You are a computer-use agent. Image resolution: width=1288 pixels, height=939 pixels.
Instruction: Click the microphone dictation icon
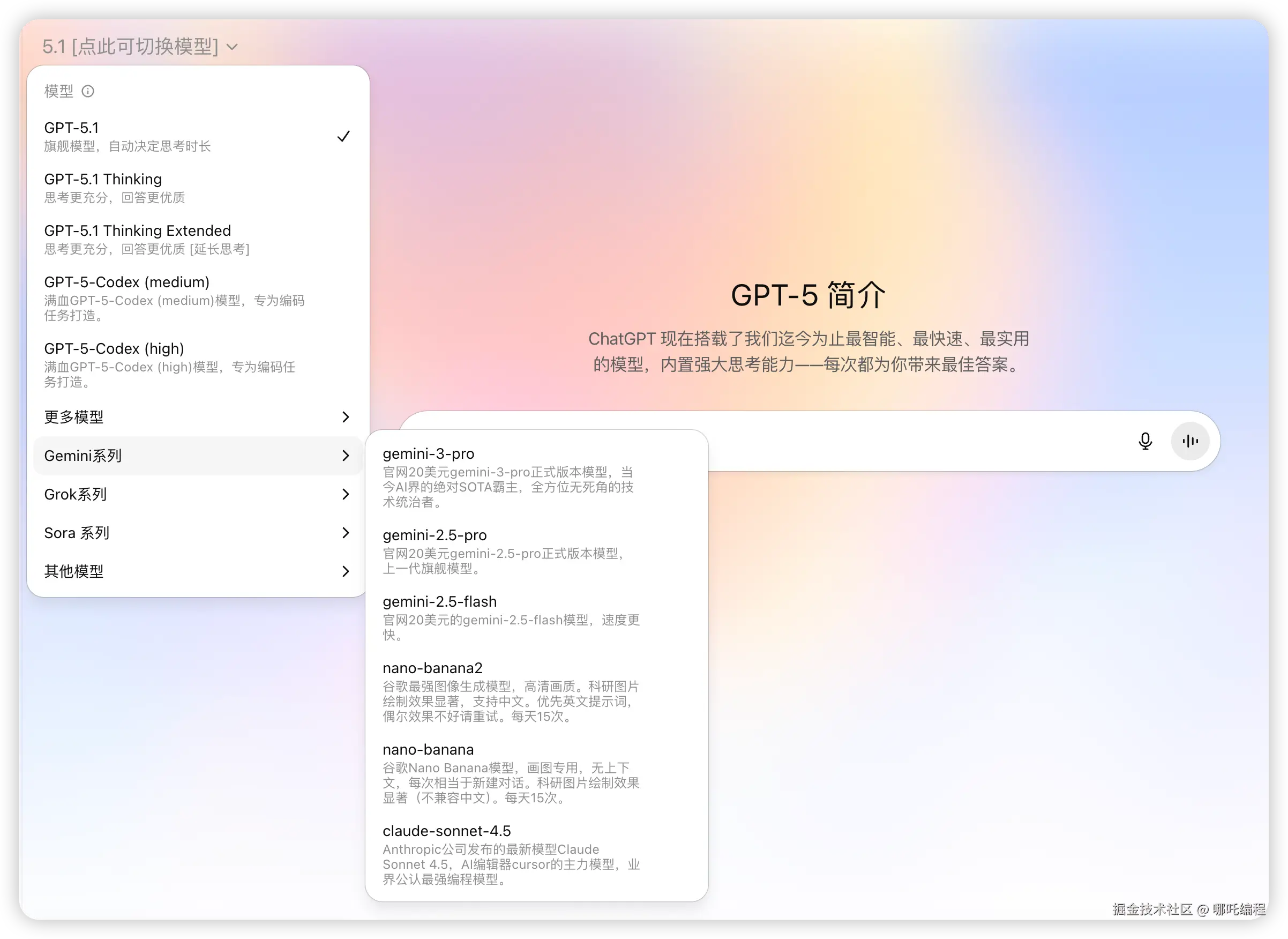coord(1145,441)
